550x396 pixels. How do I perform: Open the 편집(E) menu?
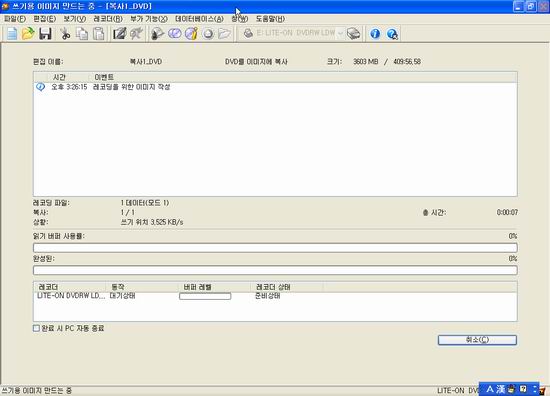coord(45,19)
